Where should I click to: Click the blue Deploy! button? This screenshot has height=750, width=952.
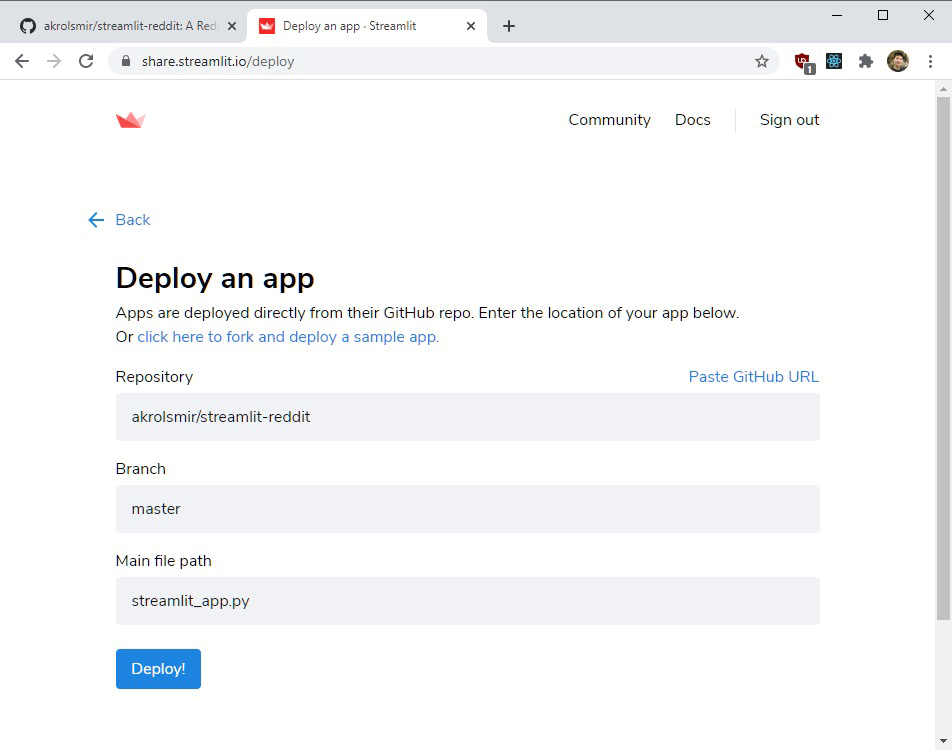(x=158, y=669)
